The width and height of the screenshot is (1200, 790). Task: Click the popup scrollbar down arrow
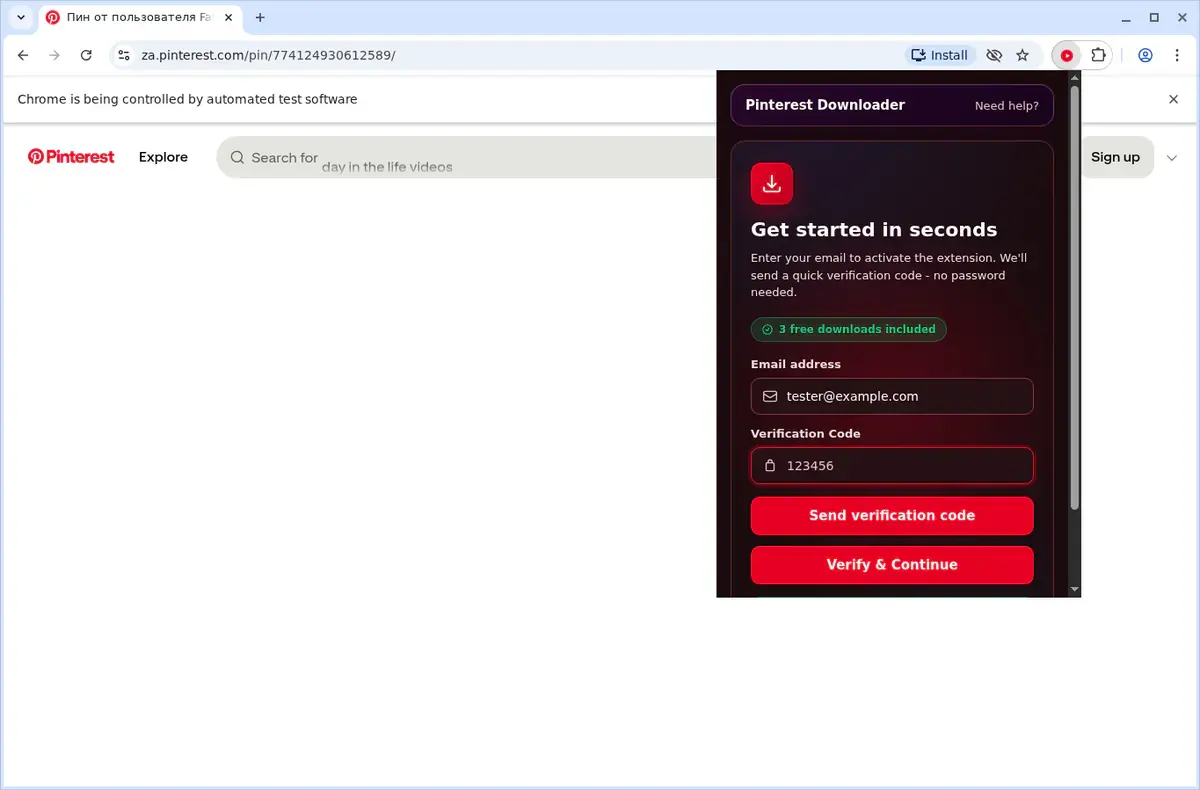click(x=1075, y=590)
